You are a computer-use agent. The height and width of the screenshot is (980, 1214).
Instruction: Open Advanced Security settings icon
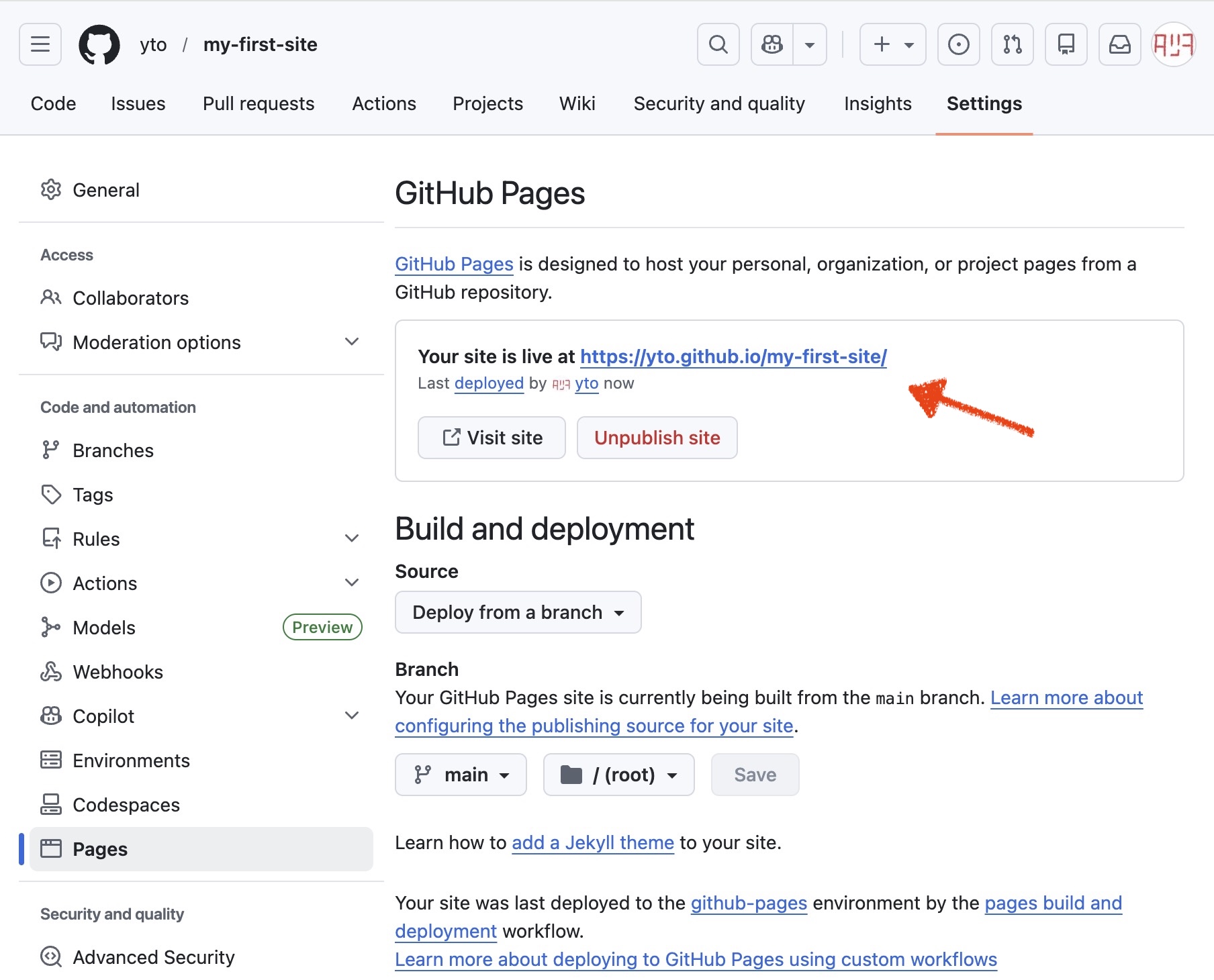click(51, 957)
